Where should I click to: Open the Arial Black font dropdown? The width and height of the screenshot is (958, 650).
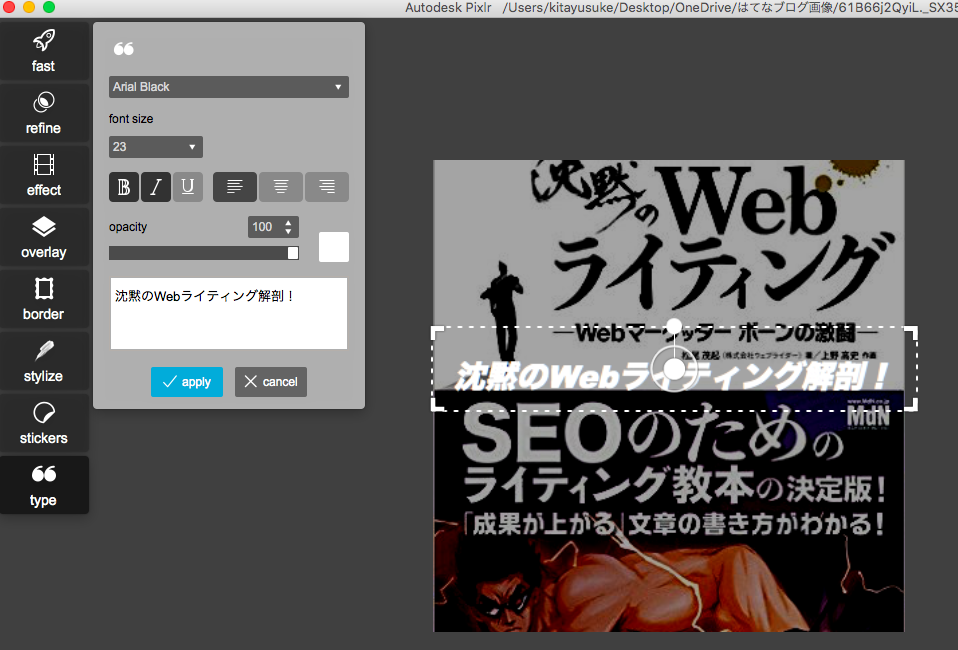click(229, 87)
